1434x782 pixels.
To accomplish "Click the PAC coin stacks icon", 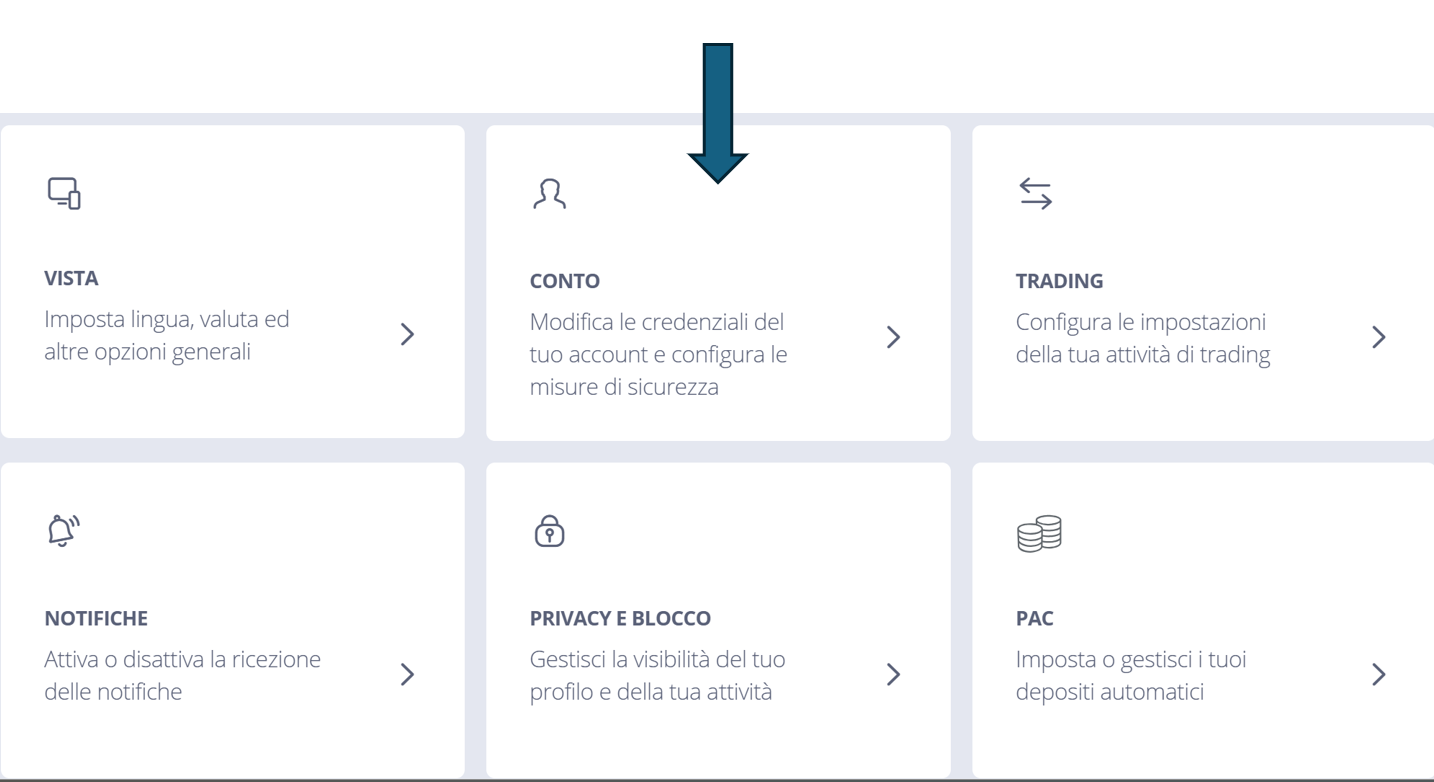I will (1039, 534).
